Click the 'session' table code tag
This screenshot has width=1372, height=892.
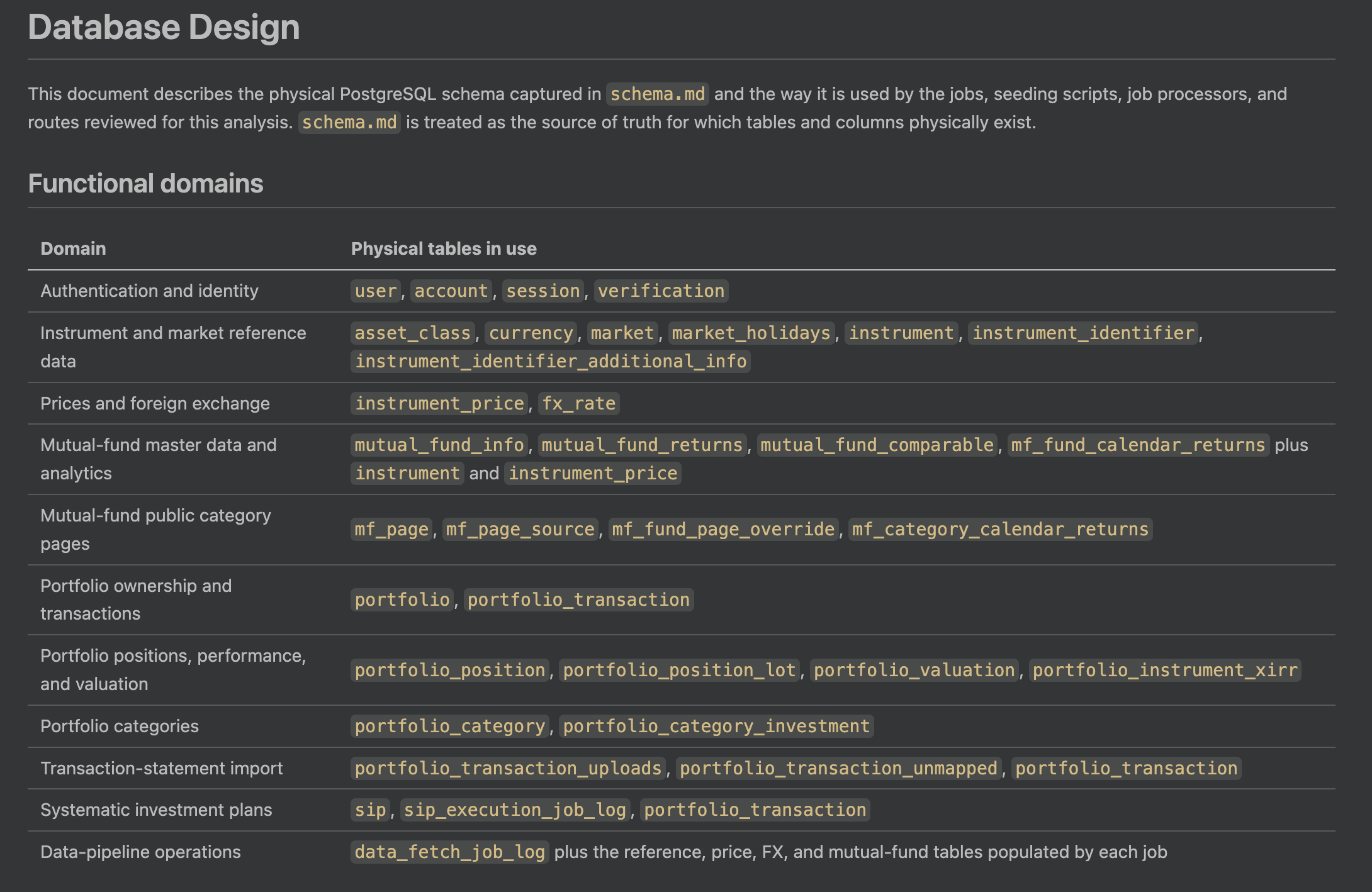pyautogui.click(x=543, y=291)
